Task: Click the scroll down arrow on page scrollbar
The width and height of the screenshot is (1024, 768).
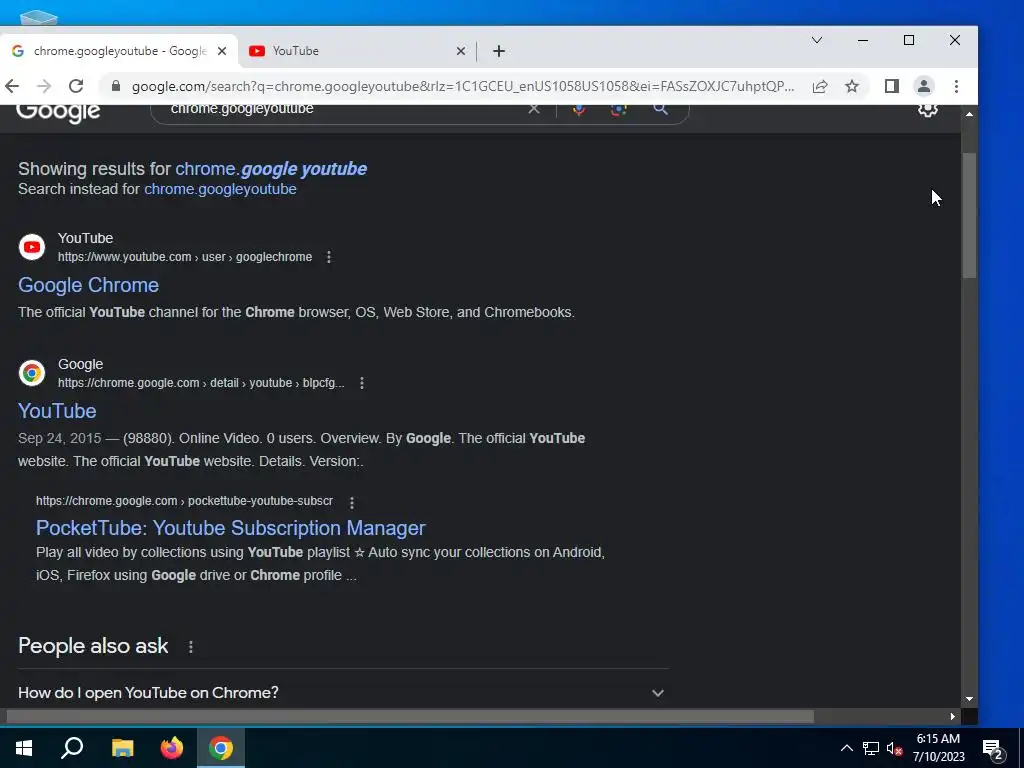Action: click(969, 698)
